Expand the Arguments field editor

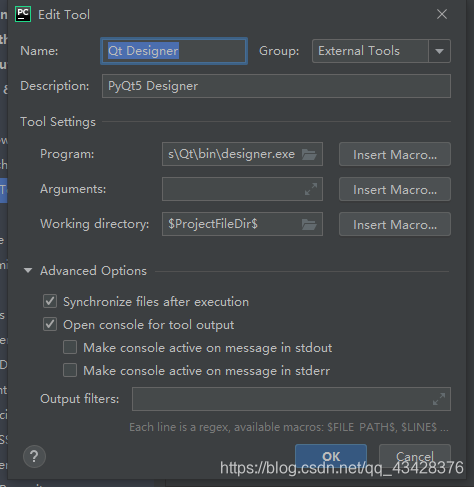pyautogui.click(x=311, y=189)
